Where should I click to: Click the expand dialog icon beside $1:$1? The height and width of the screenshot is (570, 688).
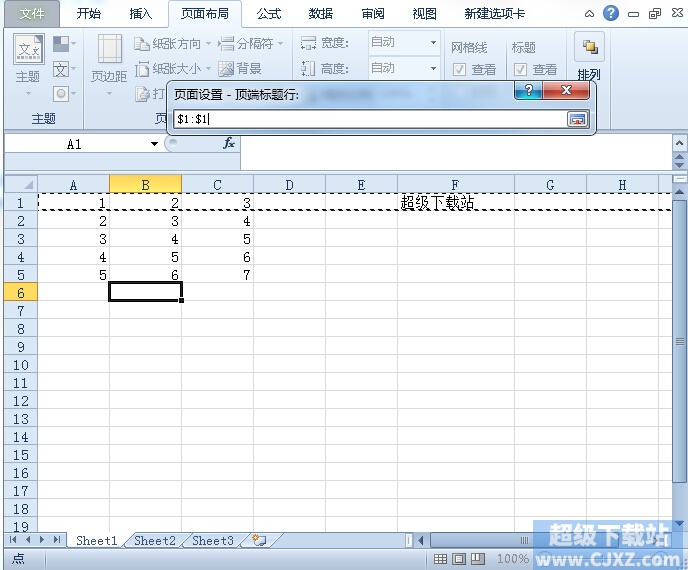pyautogui.click(x=577, y=119)
